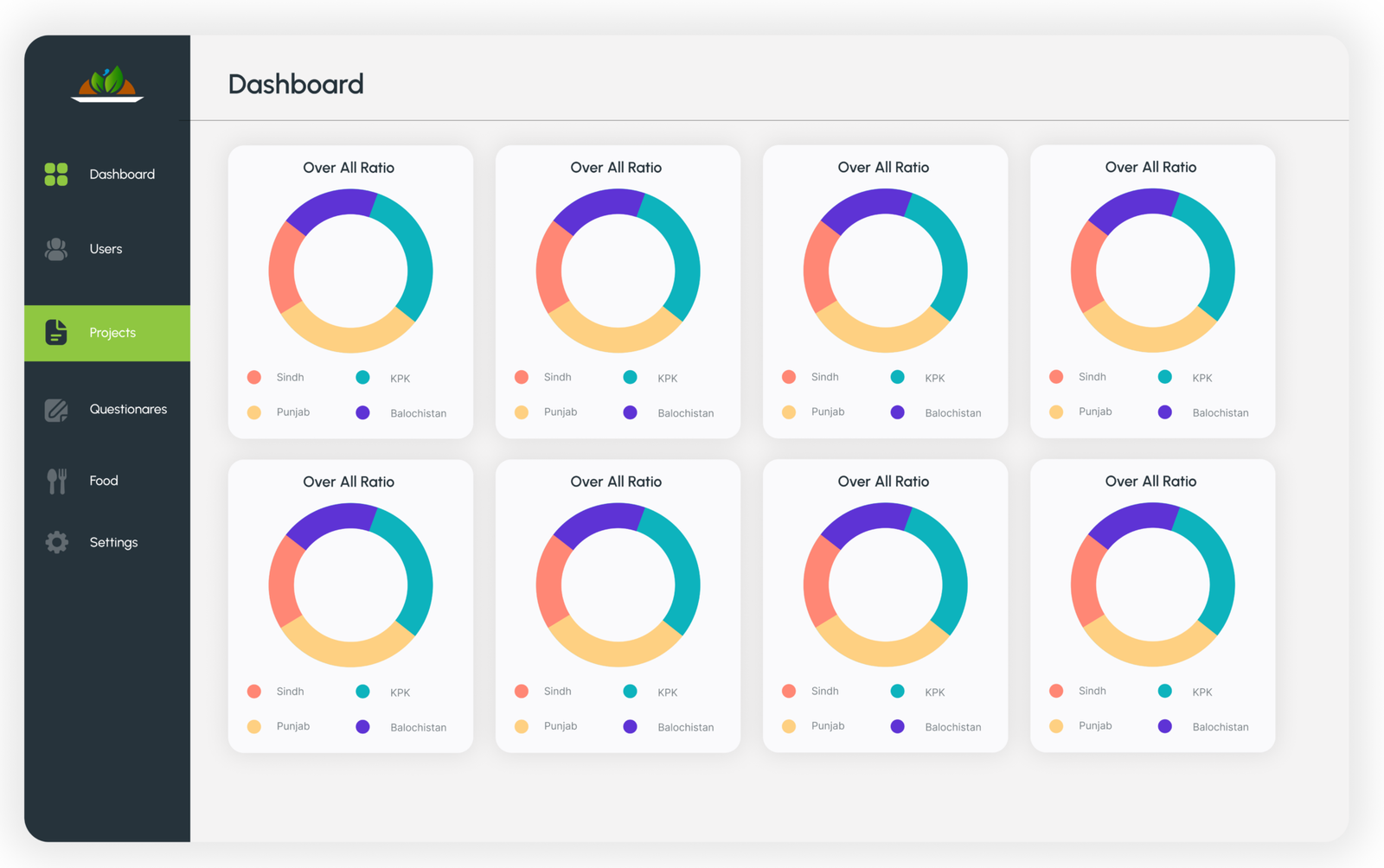Click Sindh legend dot in first chart card
This screenshot has width=1384, height=868.
[254, 377]
